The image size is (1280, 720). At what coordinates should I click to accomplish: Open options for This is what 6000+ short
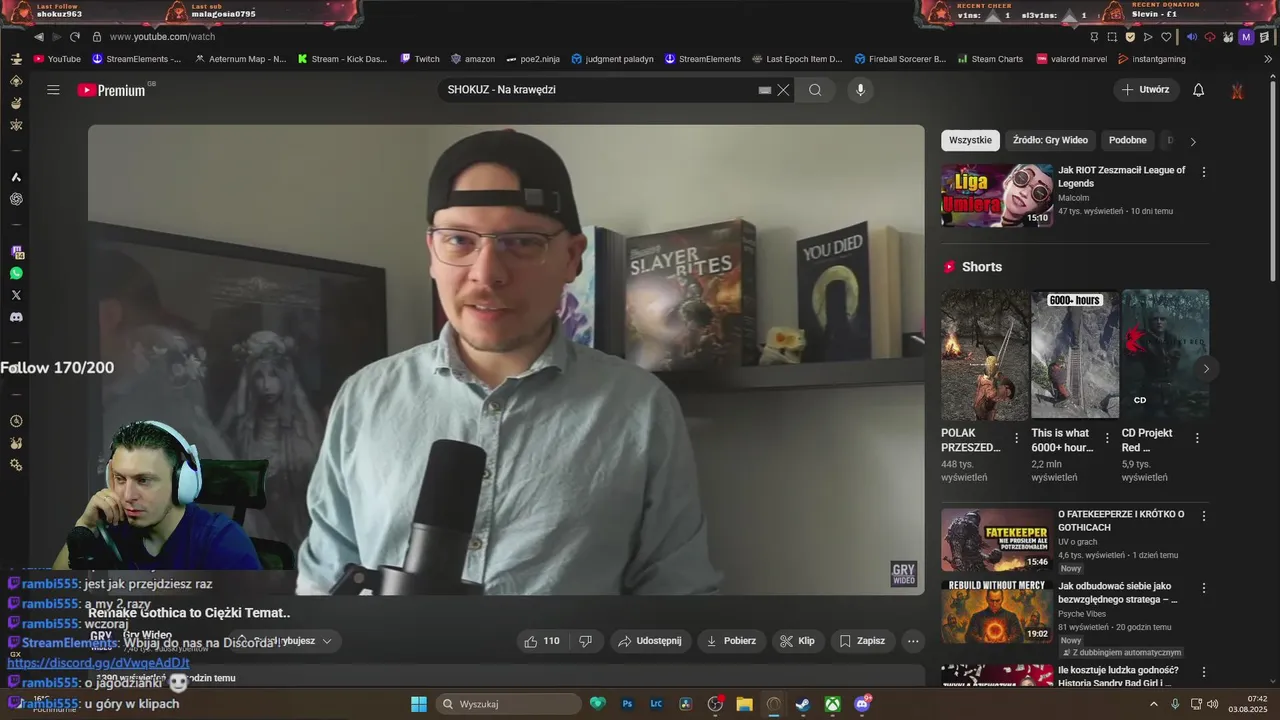[1107, 438]
